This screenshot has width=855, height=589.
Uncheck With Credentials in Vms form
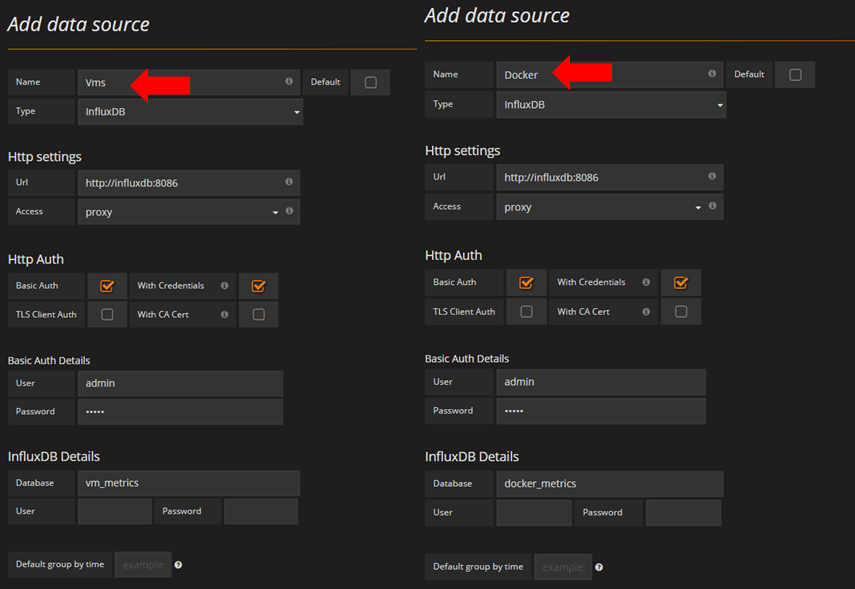(258, 286)
